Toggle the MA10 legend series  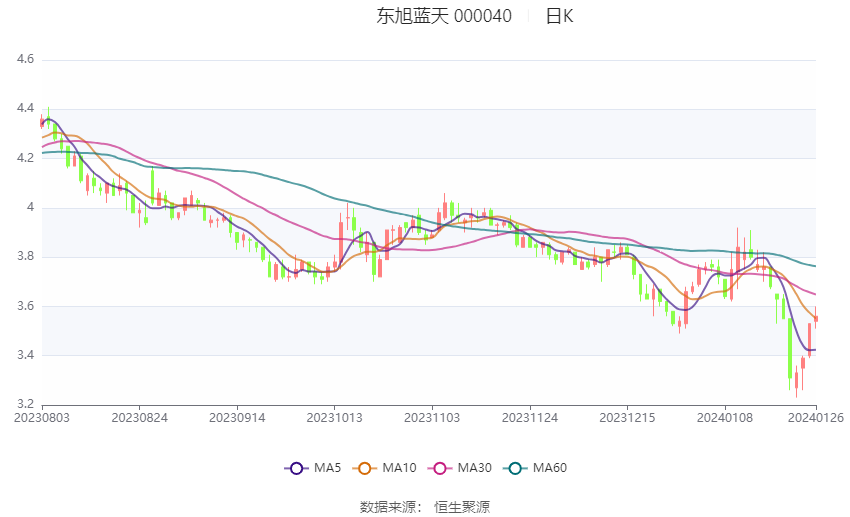[x=384, y=468]
